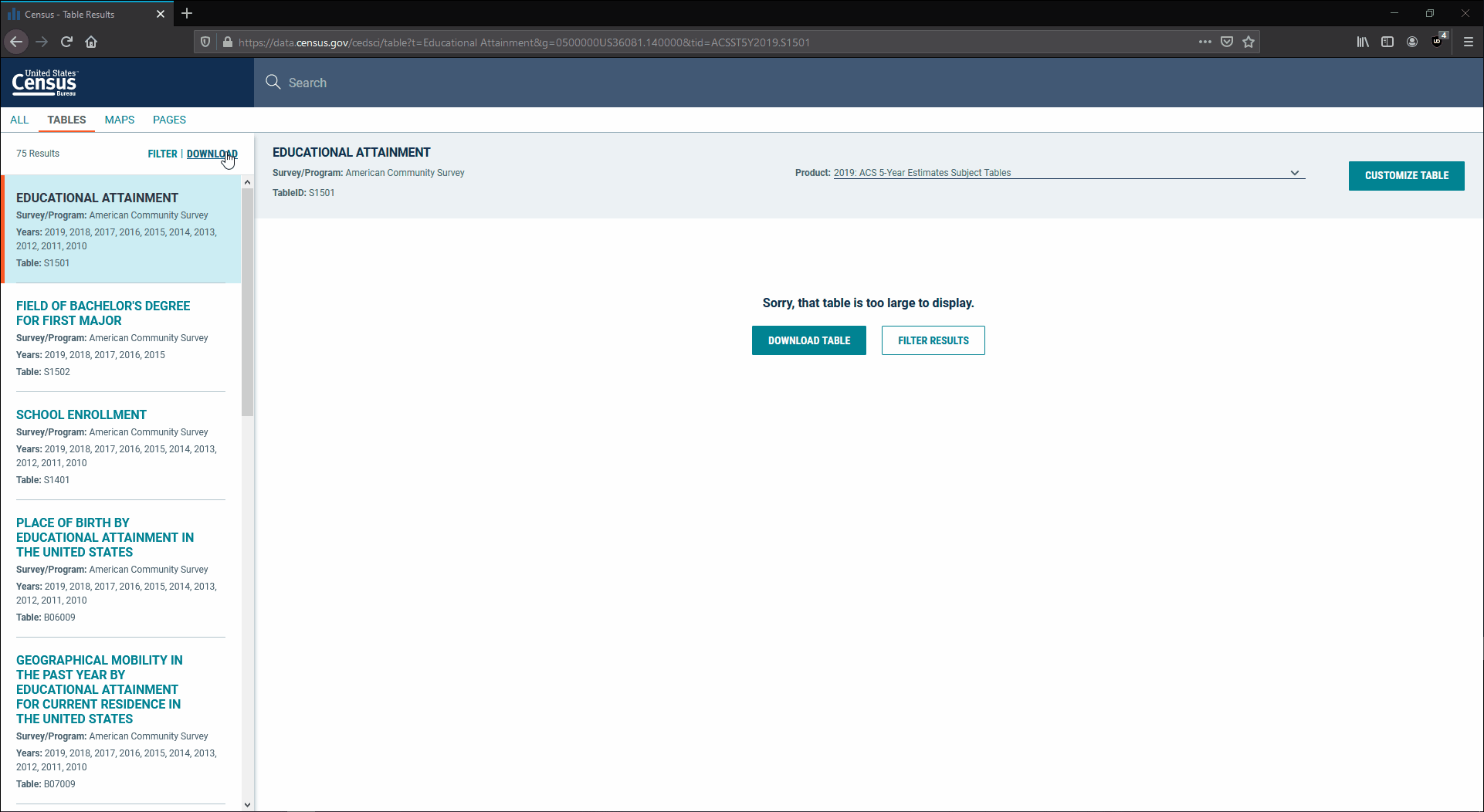Open the School Enrollment table result
Image resolution: width=1484 pixels, height=812 pixels.
pyautogui.click(x=81, y=414)
